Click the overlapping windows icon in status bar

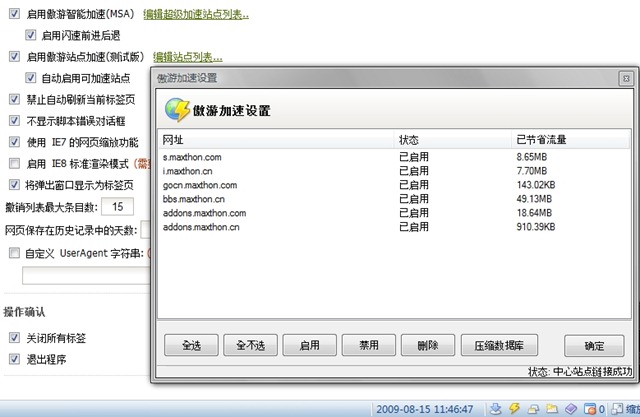533,409
